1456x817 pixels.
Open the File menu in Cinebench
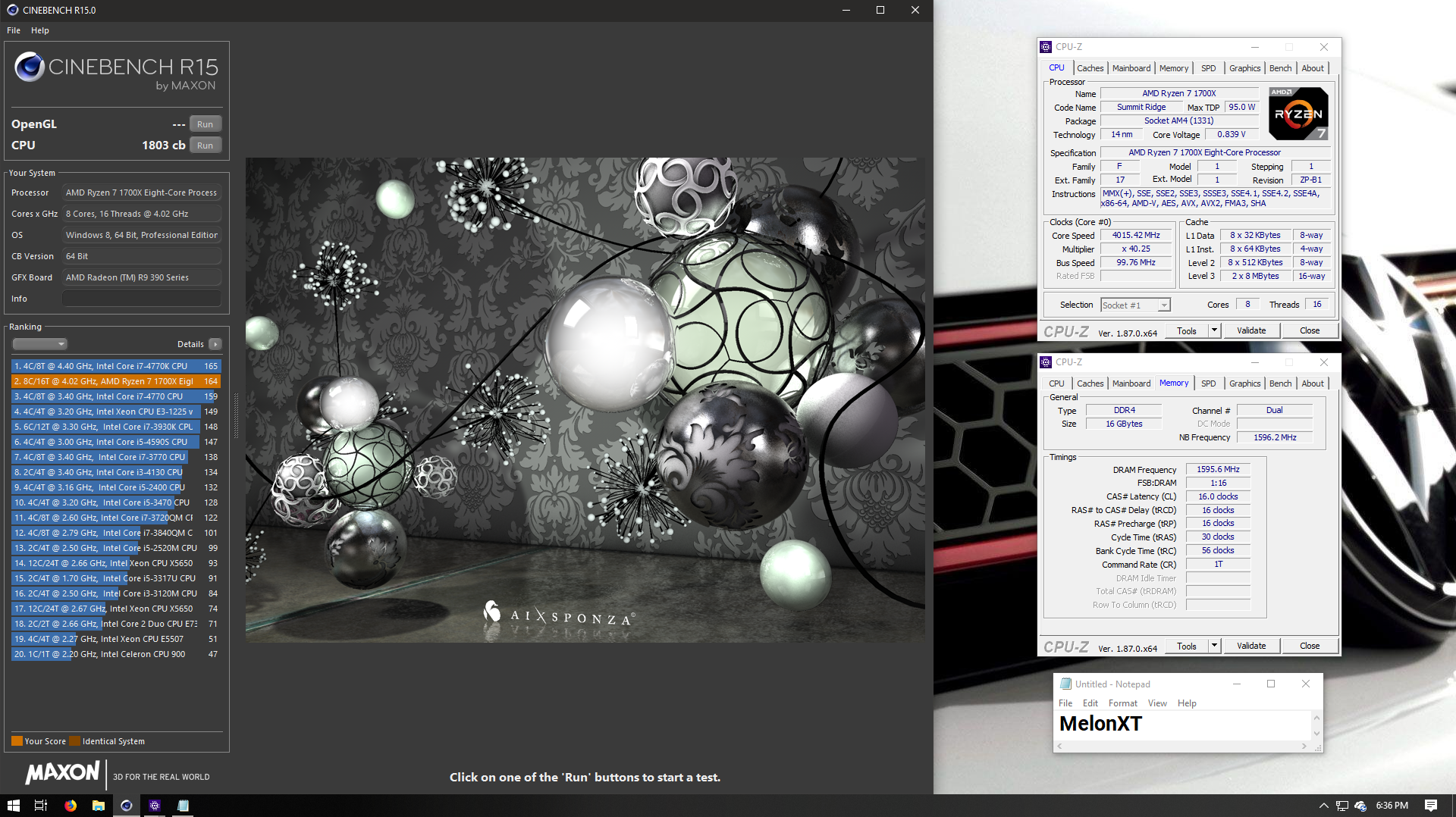point(14,30)
